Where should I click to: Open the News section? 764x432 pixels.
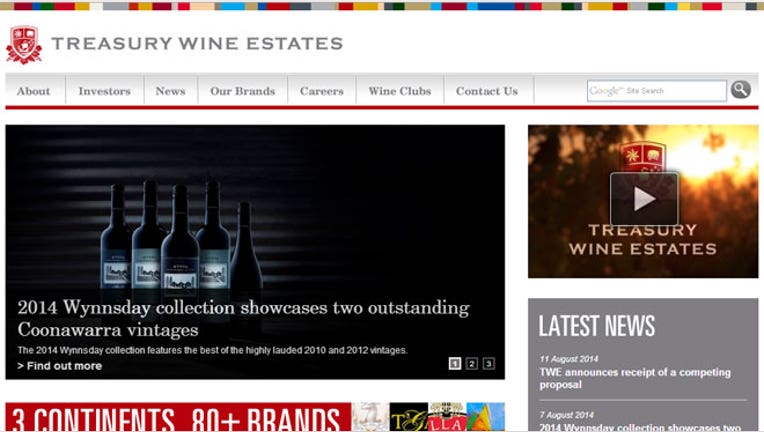(x=170, y=91)
